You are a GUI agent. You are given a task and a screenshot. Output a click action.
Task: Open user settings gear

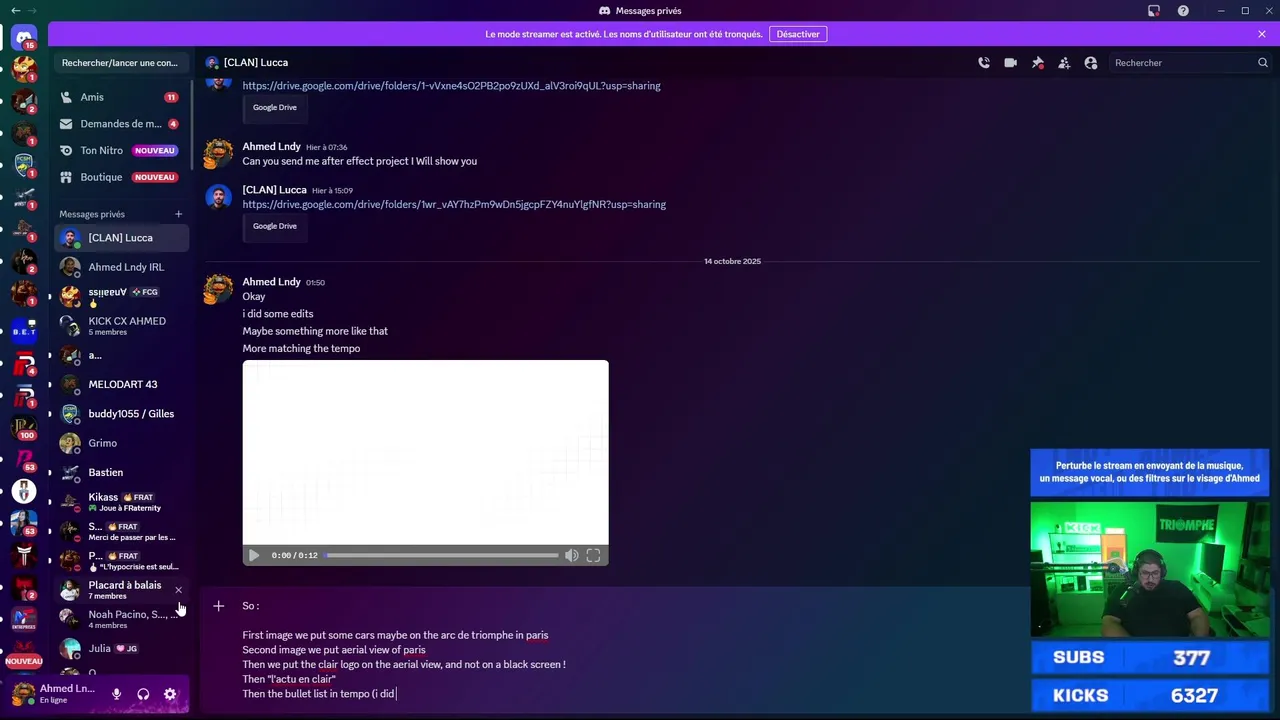pos(170,694)
